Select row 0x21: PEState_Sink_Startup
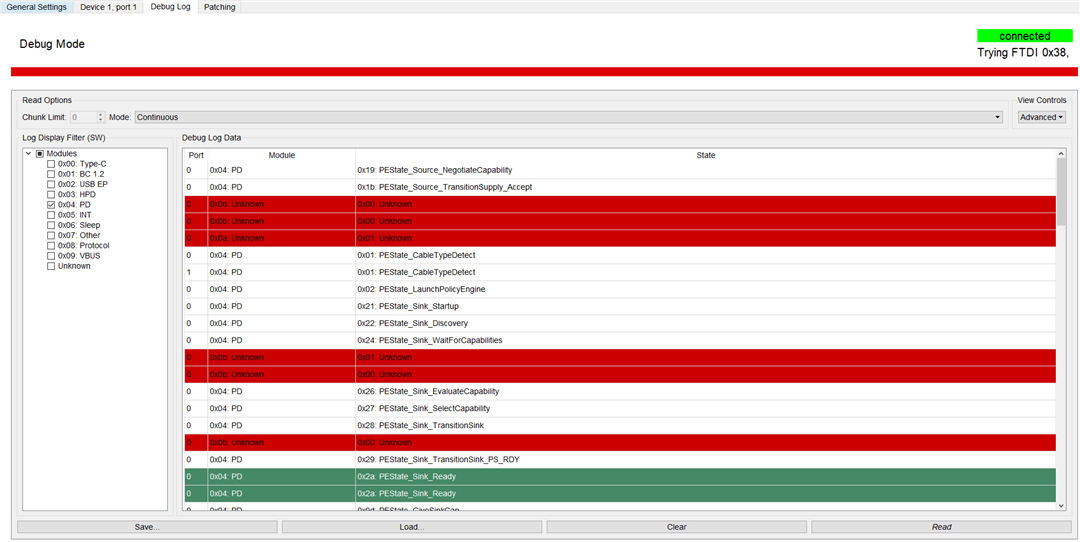This screenshot has width=1080, height=542. 620,306
